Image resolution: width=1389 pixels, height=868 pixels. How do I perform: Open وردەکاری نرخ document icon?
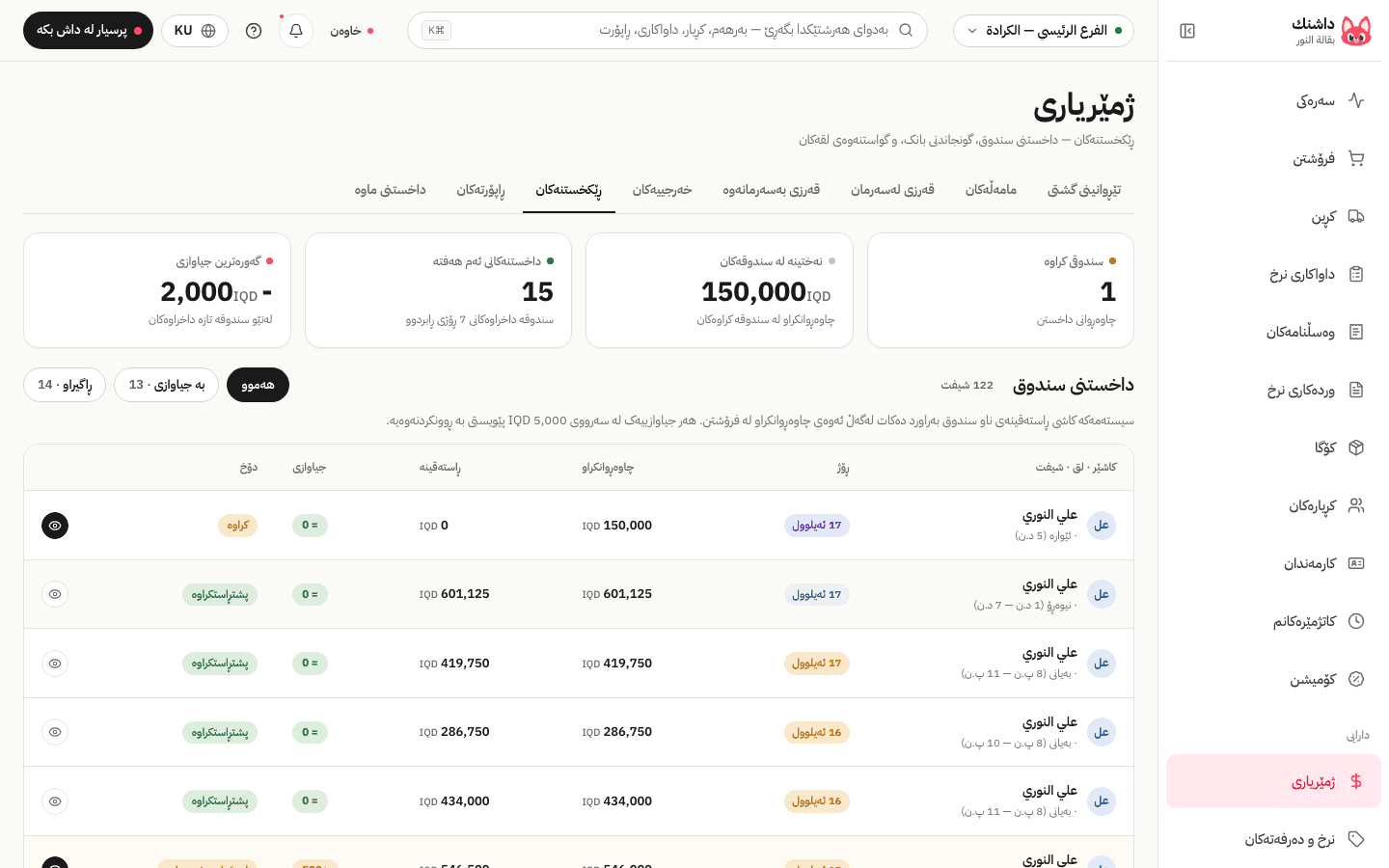(1356, 390)
